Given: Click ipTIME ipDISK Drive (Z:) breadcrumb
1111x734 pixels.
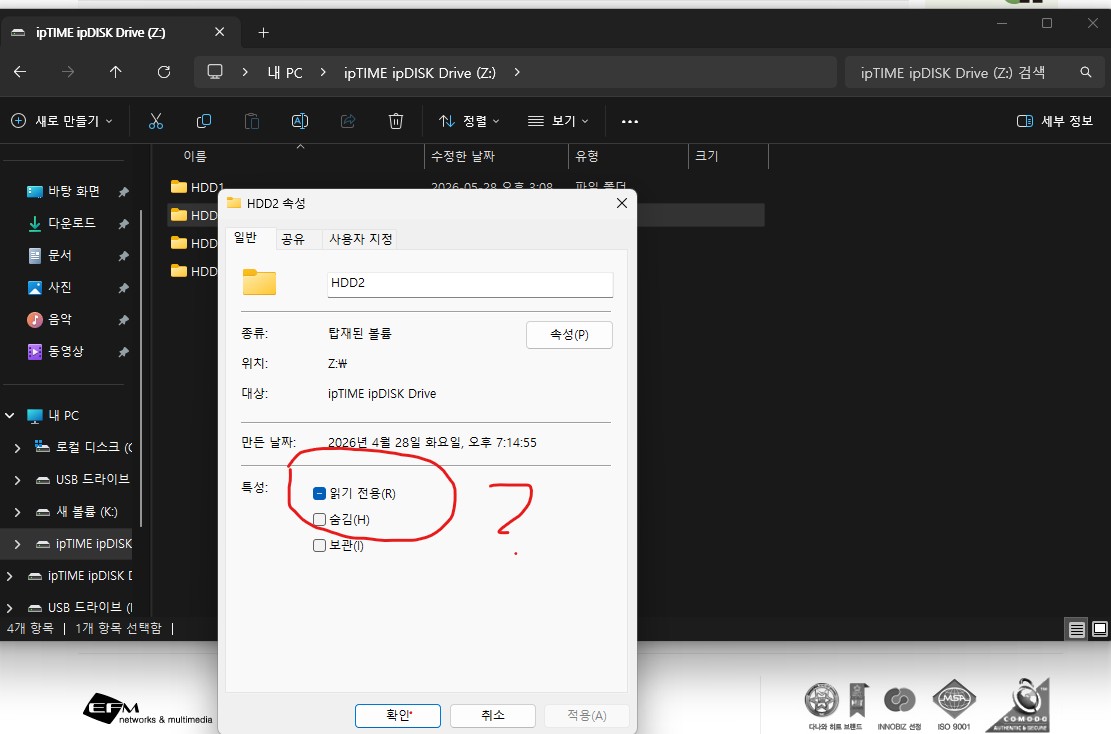Looking at the screenshot, I should click(x=419, y=72).
